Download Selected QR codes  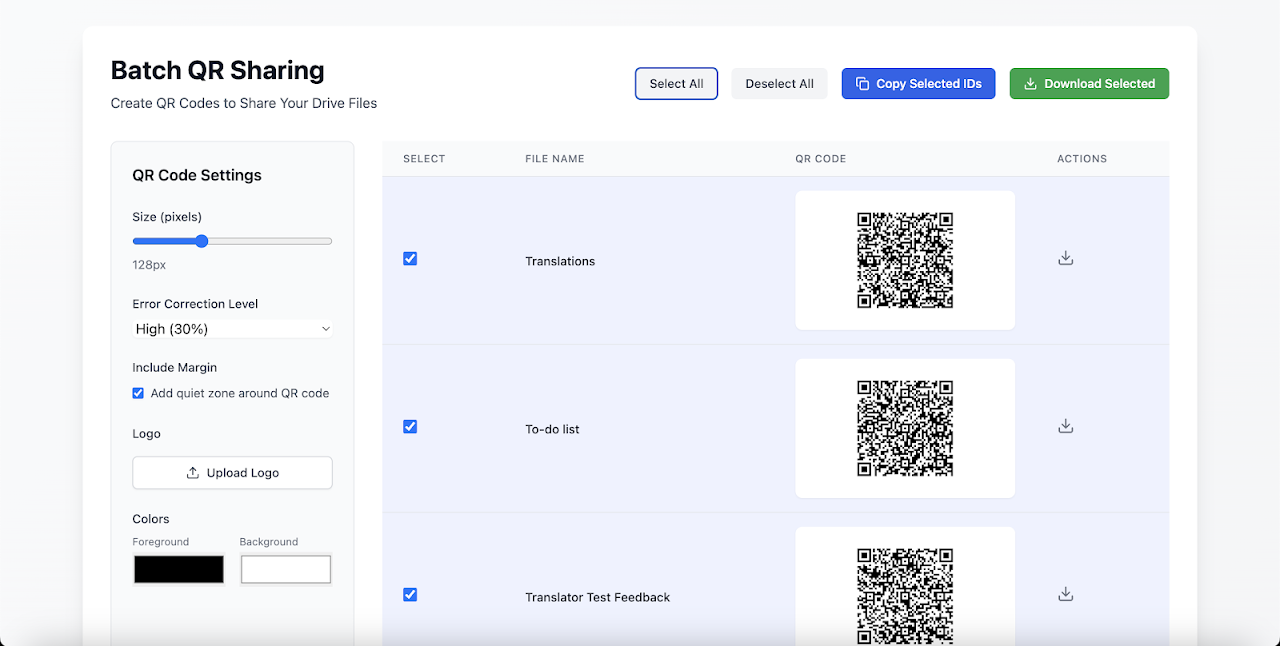tap(1089, 84)
